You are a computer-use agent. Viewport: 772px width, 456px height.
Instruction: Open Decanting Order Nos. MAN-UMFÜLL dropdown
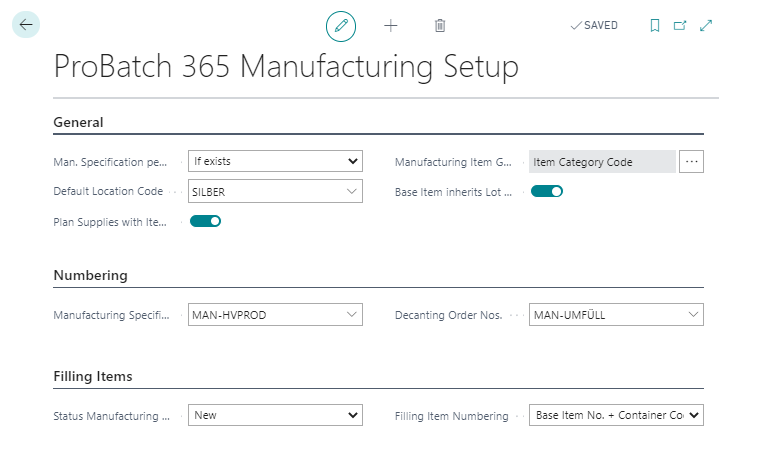coord(616,315)
